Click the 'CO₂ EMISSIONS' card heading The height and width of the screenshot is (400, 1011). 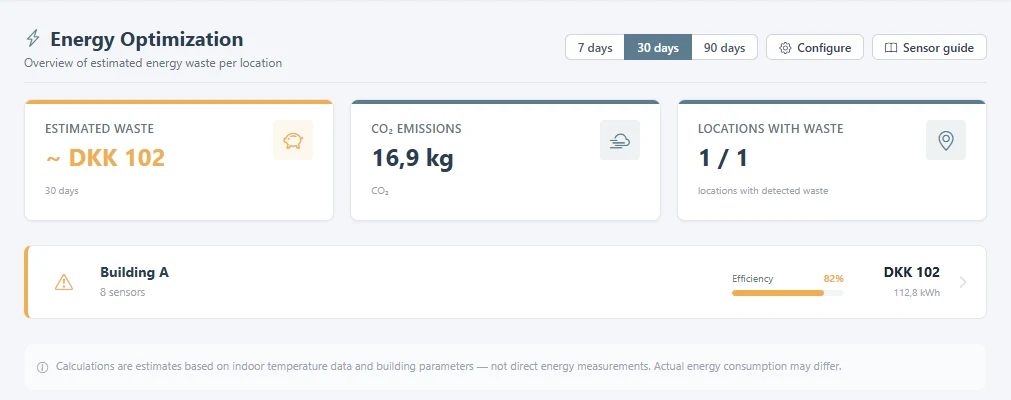pos(417,129)
